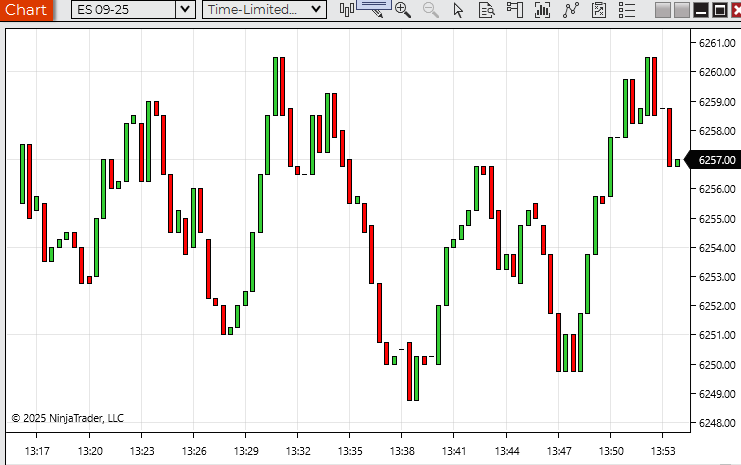This screenshot has width=741, height=465.
Task: Select the Chart tab
Action: (26, 10)
